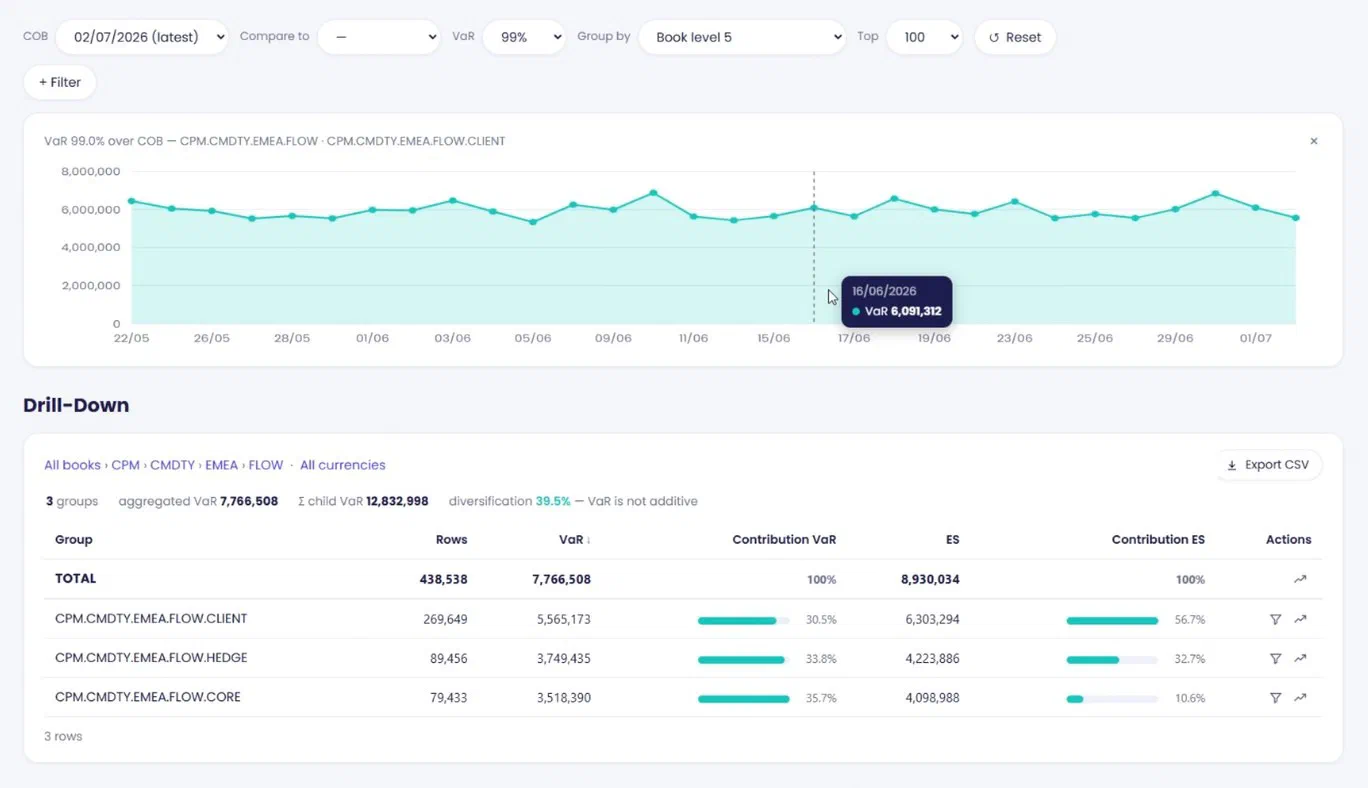
Task: Apply filter icon for CPM.CMDTY.EMEA.FLOW.CORE row
Action: click(1275, 698)
